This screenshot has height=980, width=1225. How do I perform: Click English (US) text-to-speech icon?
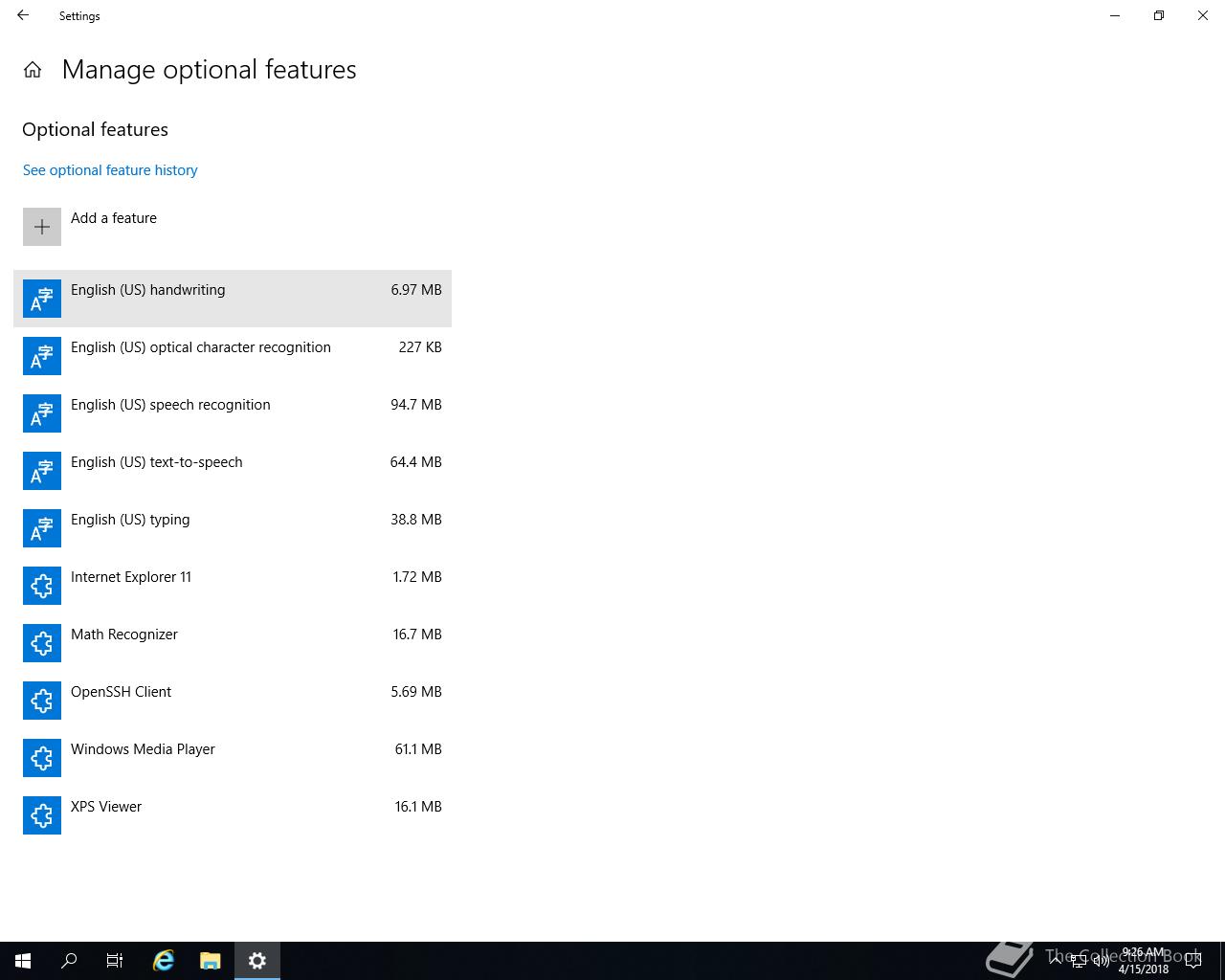42,471
